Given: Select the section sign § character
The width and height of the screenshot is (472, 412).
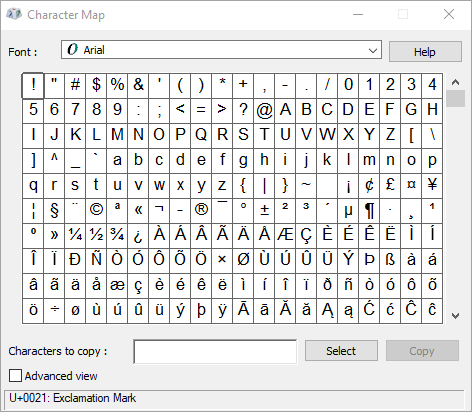Looking at the screenshot, I should point(54,211).
